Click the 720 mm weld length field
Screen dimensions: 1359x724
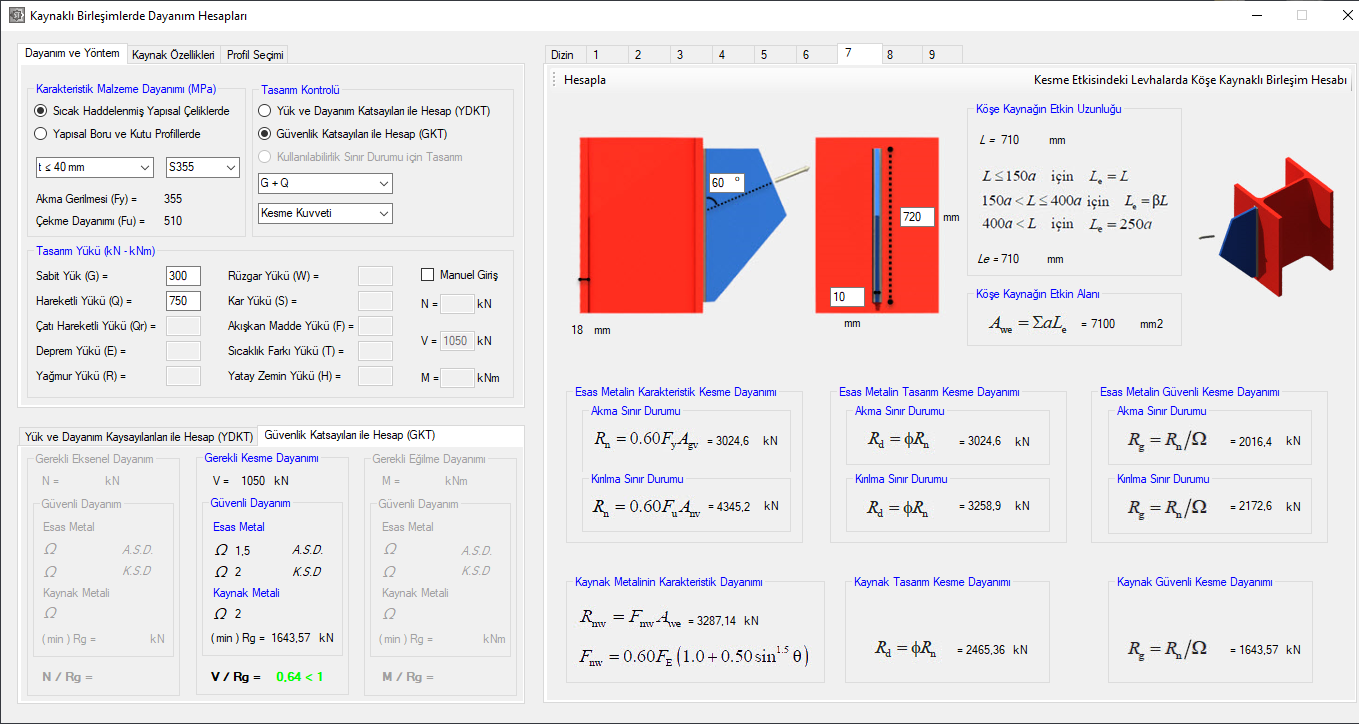[917, 217]
